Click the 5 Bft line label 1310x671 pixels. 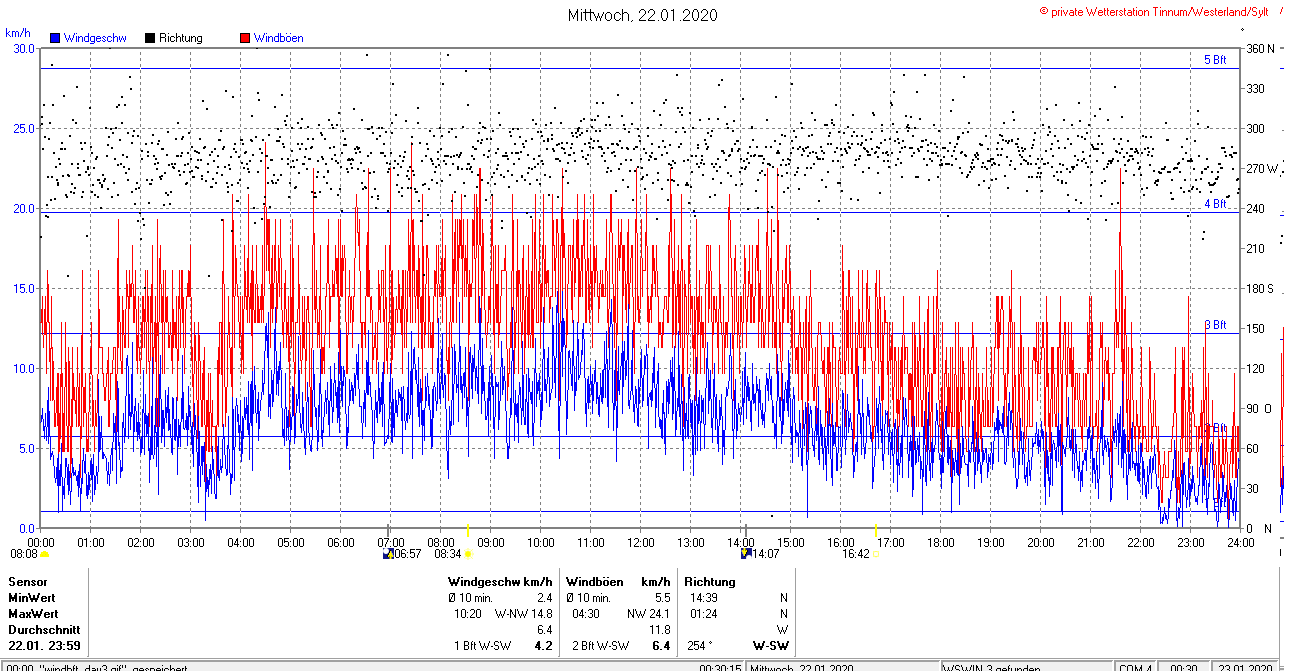(1215, 60)
